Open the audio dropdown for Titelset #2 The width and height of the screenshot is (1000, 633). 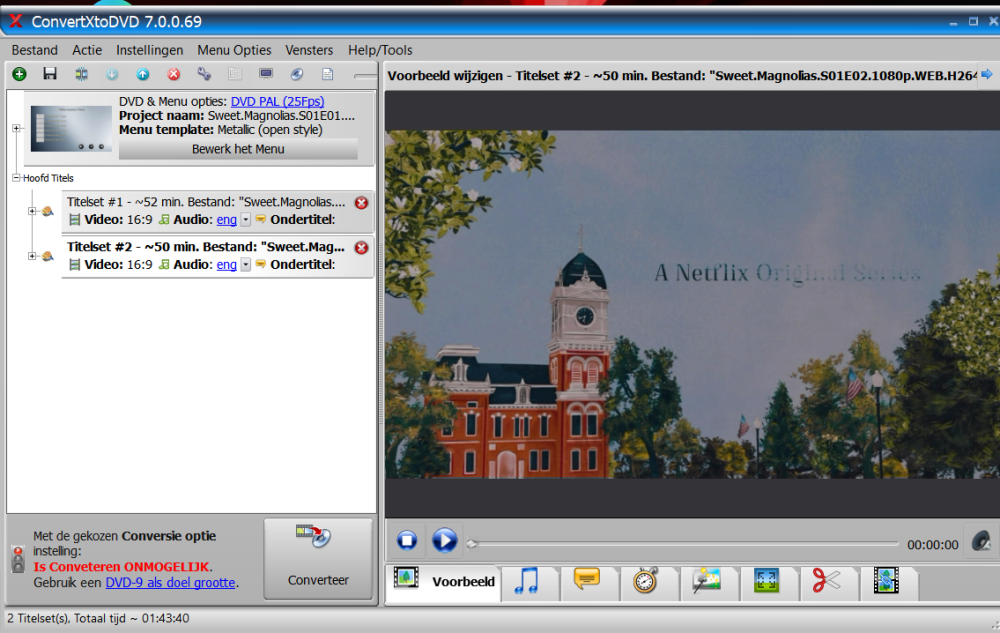coord(246,265)
